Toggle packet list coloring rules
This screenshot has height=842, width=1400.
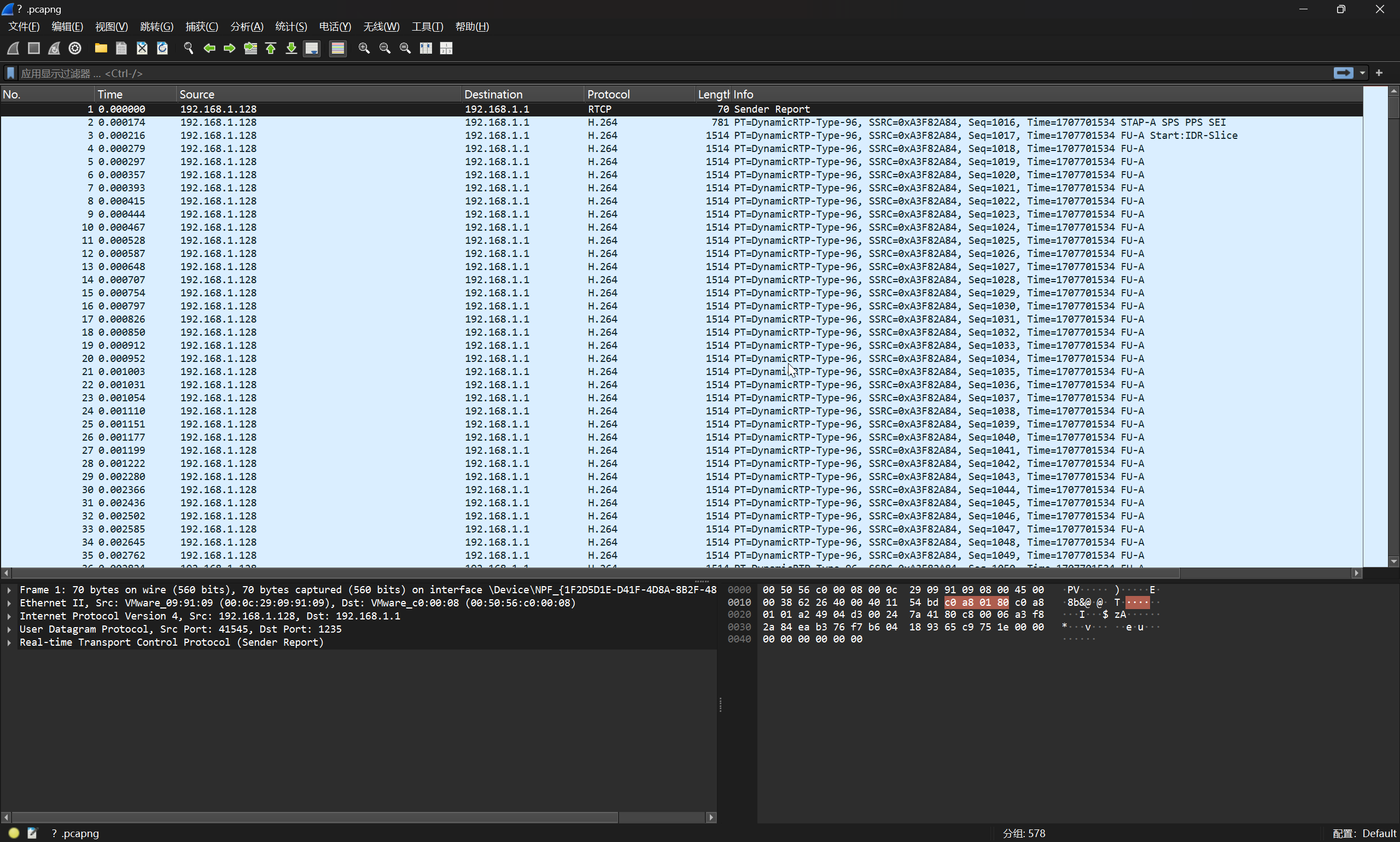click(x=337, y=48)
